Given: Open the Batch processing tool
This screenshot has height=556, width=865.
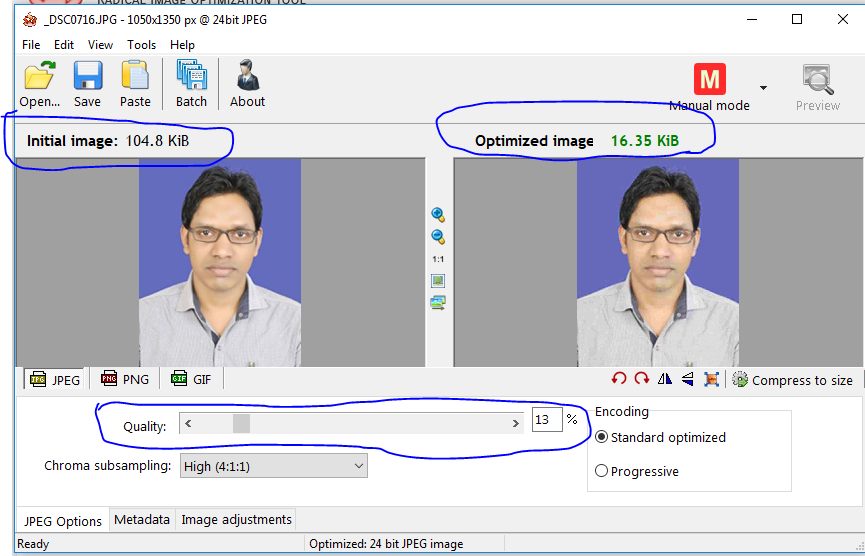Looking at the screenshot, I should pos(191,84).
